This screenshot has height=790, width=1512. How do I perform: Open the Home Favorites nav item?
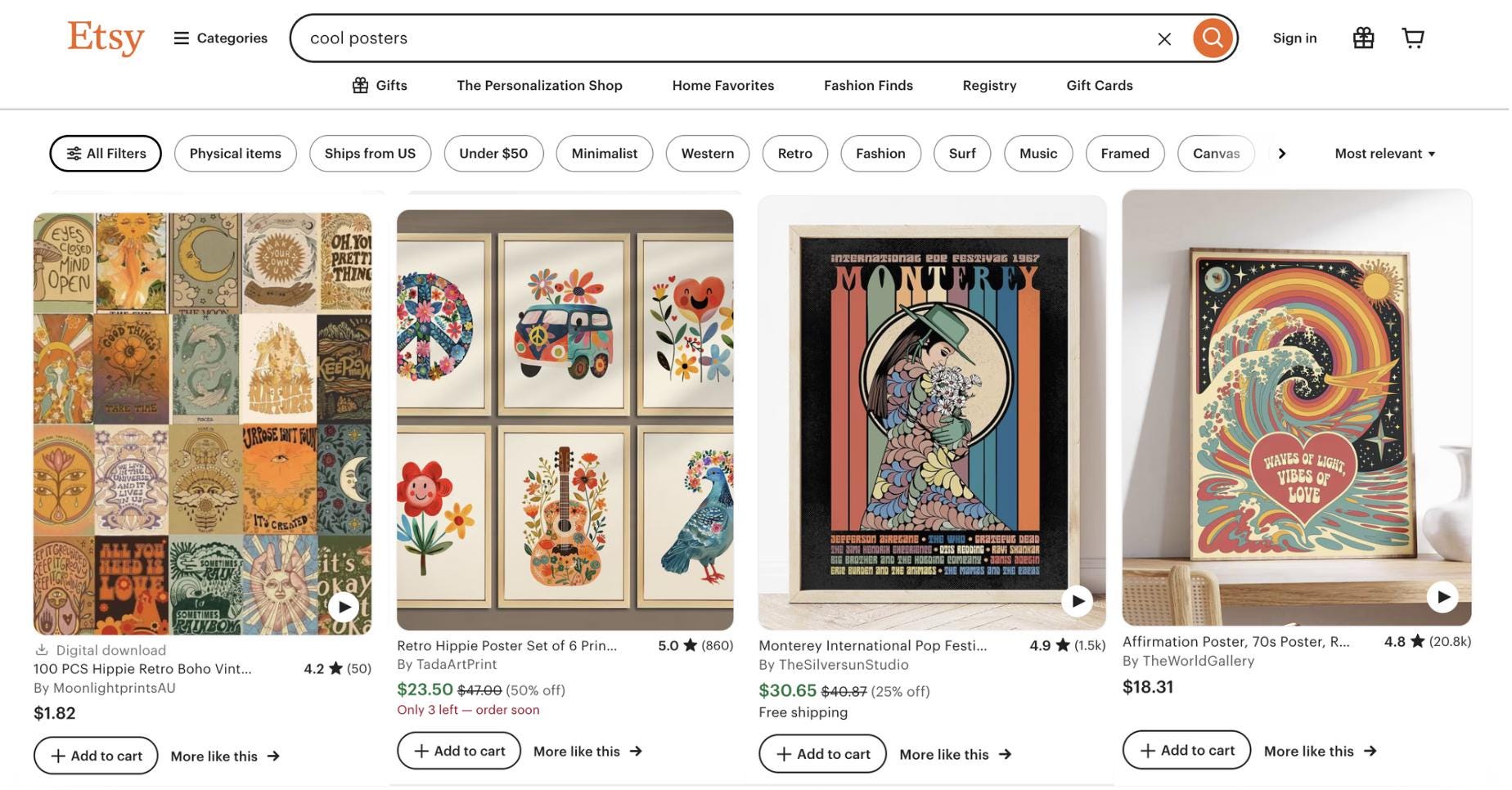[x=722, y=85]
